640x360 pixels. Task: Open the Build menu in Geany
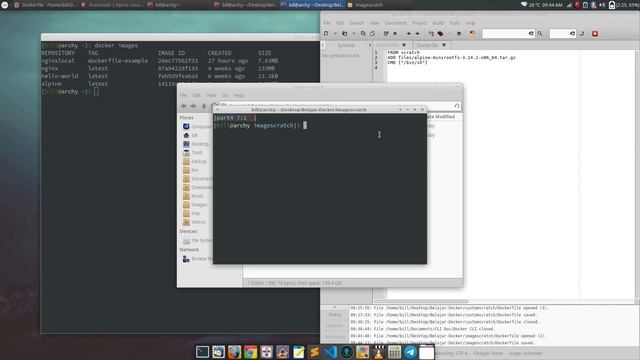(438, 23)
